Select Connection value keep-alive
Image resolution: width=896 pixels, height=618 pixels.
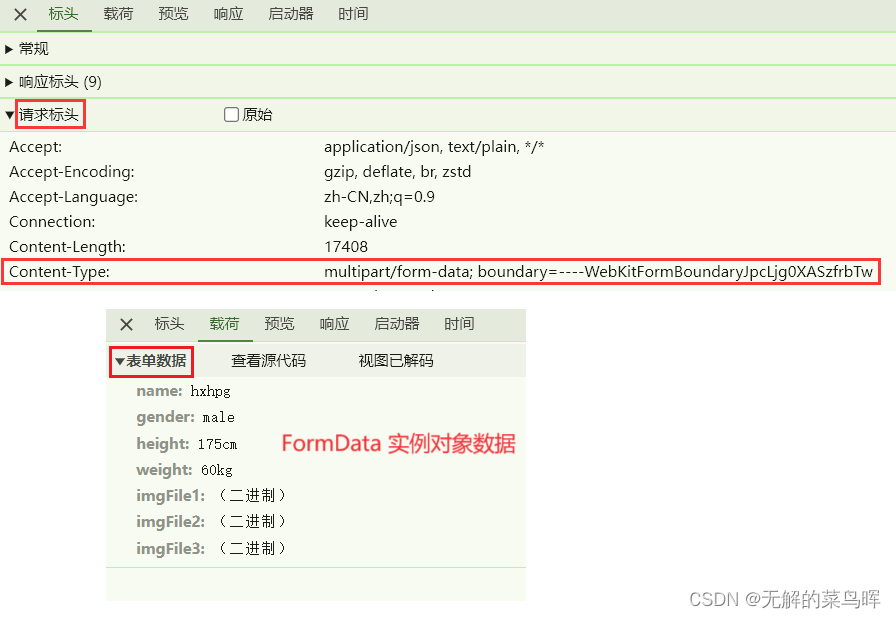[x=361, y=222]
